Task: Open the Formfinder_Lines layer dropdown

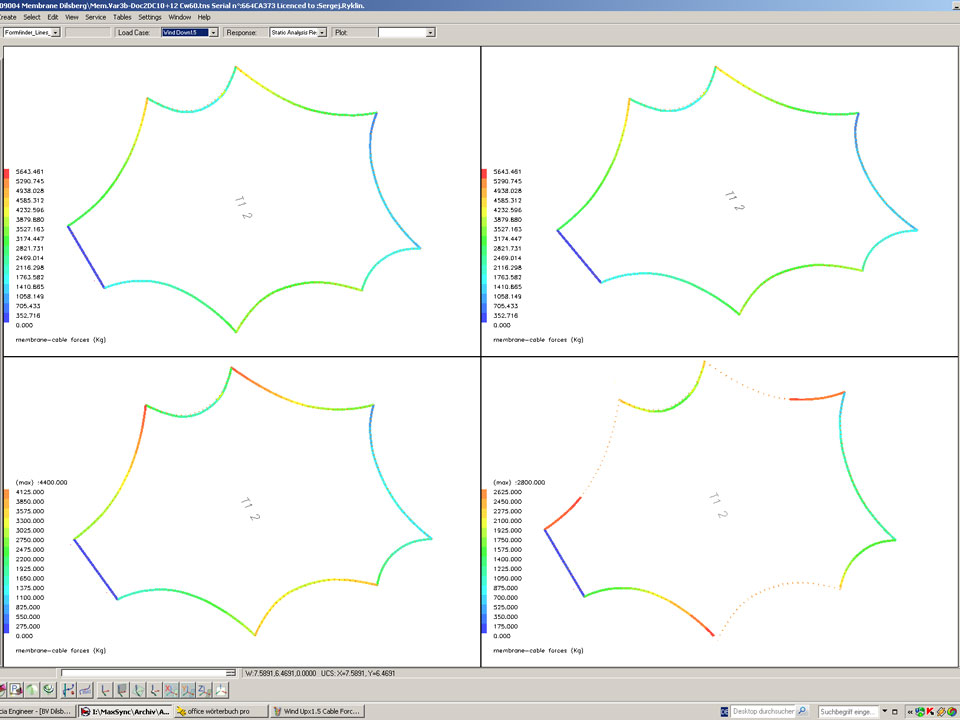Action: tap(55, 33)
